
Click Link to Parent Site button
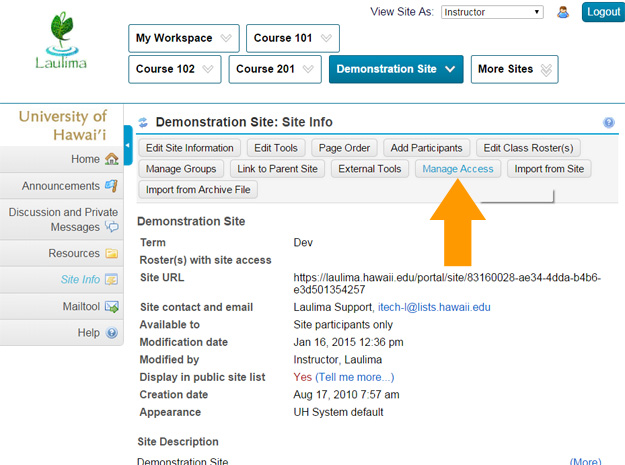click(x=277, y=169)
